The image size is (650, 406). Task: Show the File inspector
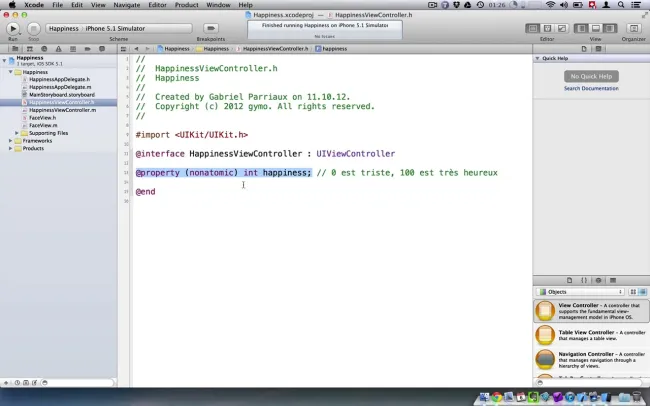pyautogui.click(x=584, y=49)
